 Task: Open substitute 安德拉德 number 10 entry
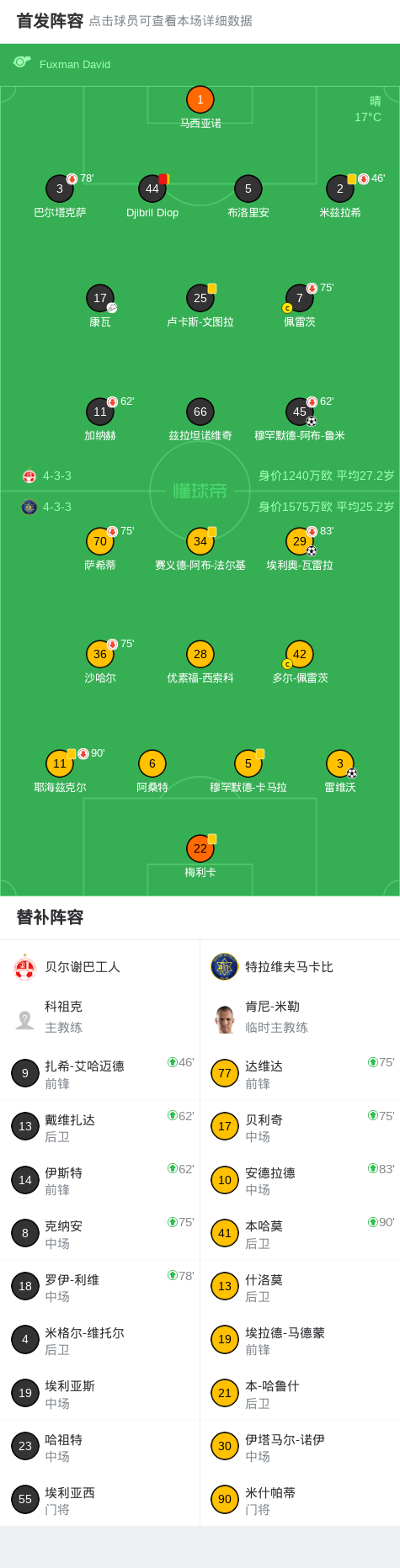click(300, 1180)
